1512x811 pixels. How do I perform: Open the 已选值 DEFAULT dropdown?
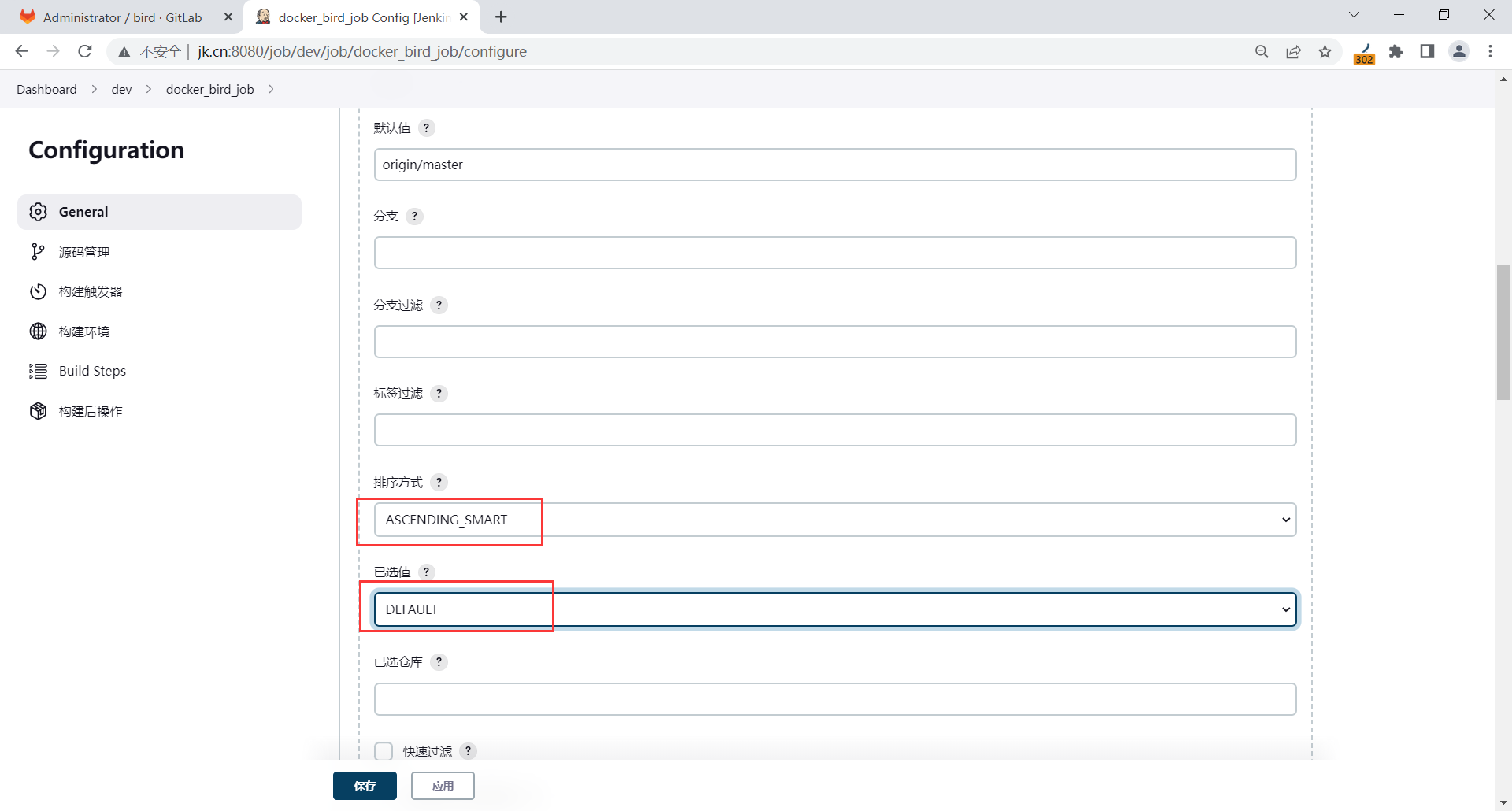(x=835, y=609)
